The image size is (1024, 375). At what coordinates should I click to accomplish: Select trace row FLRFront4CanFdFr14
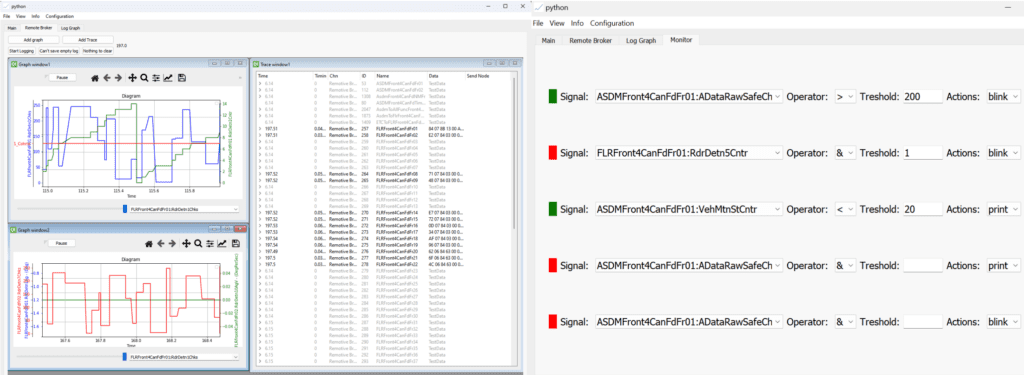pos(383,212)
